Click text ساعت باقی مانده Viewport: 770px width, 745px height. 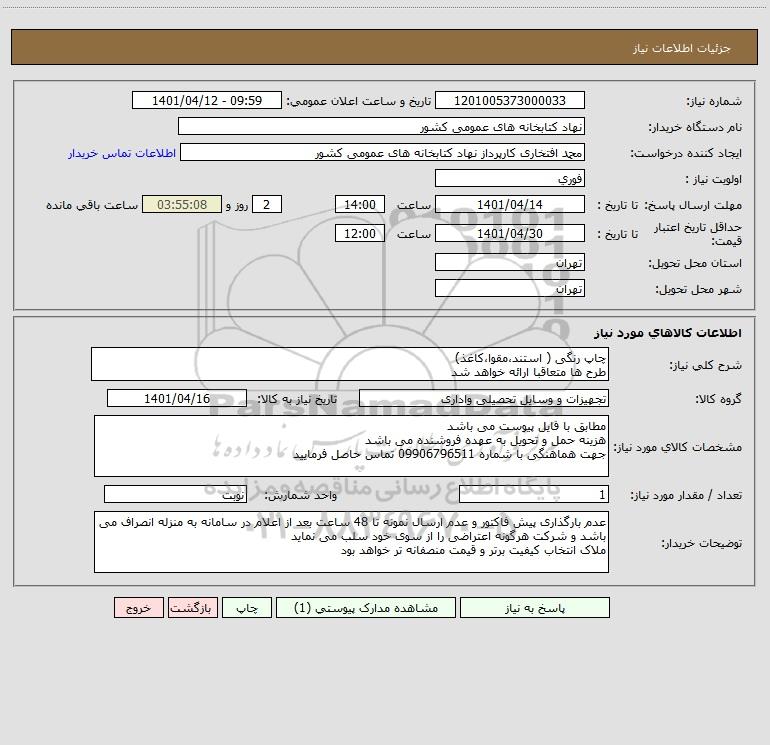[92, 205]
